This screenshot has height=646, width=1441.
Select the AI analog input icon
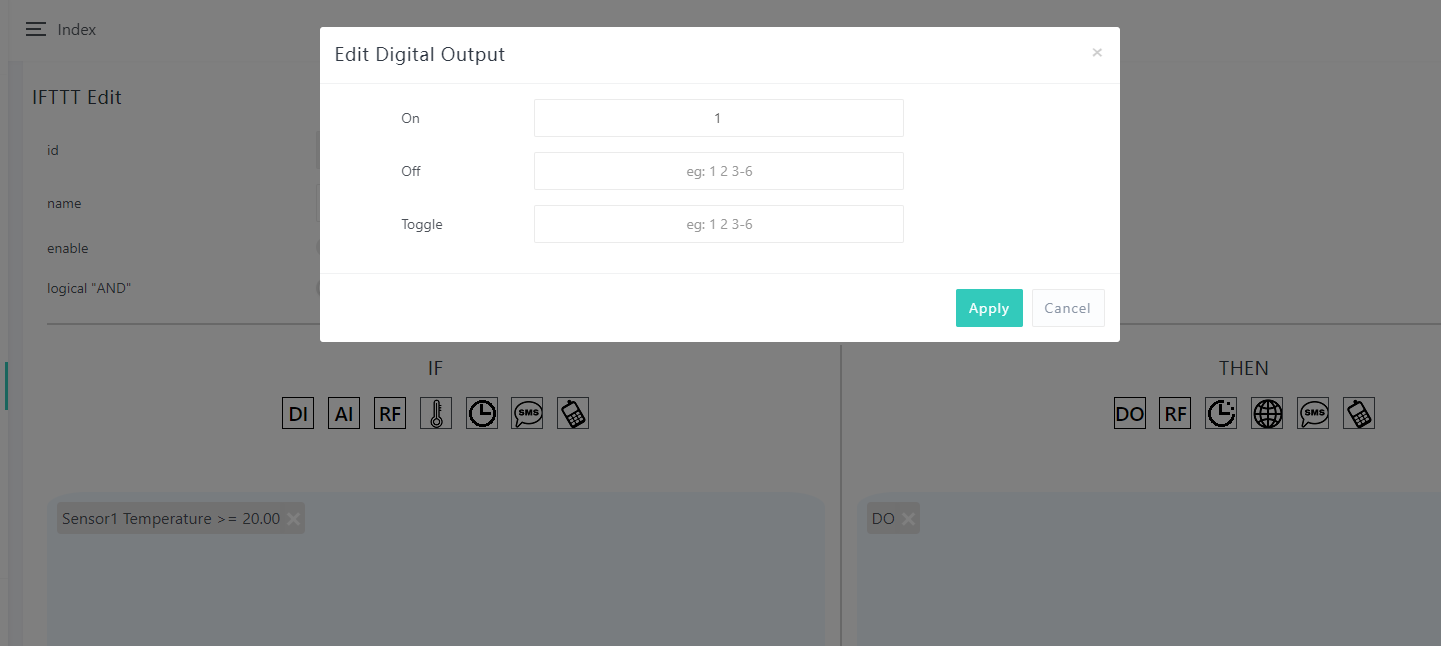344,413
